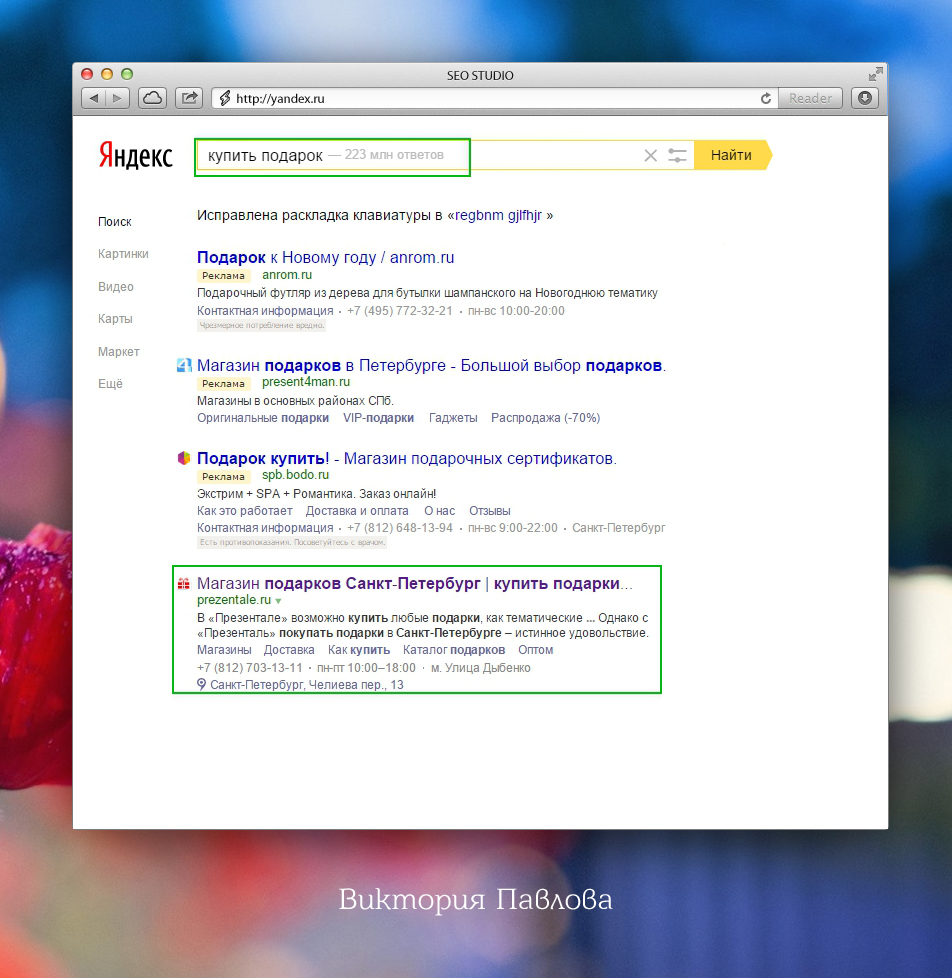Open Доставка sitelink under prezentale.ru

pyautogui.click(x=289, y=650)
